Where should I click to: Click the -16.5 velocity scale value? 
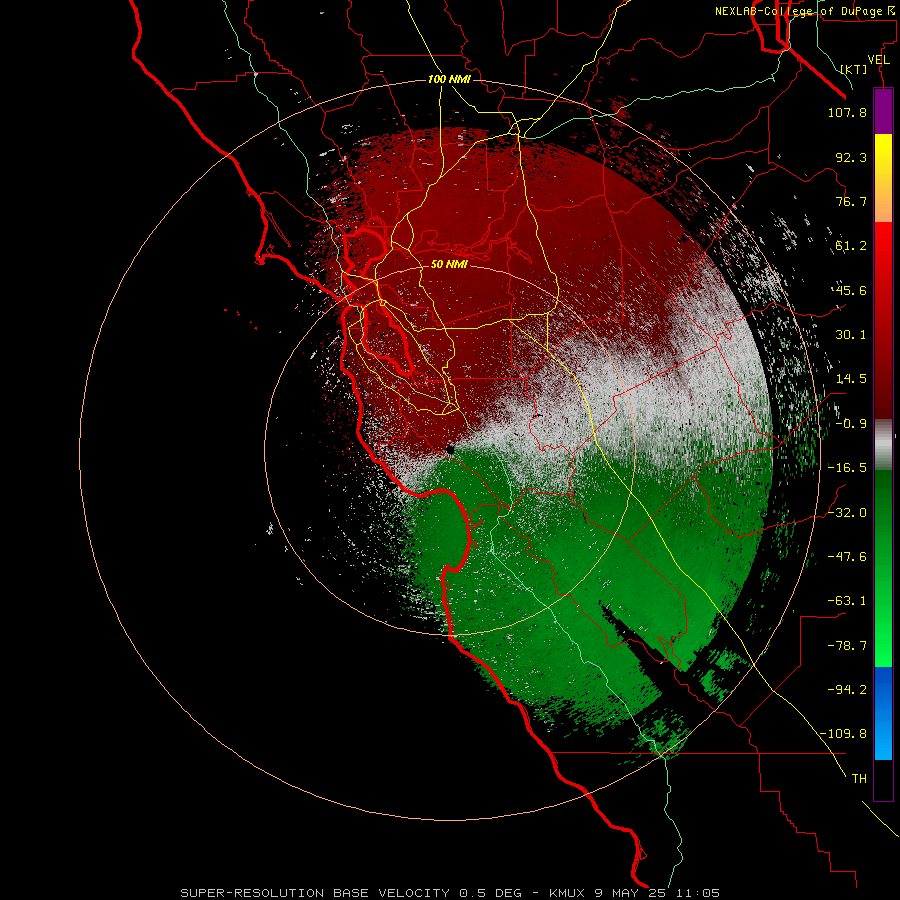847,468
